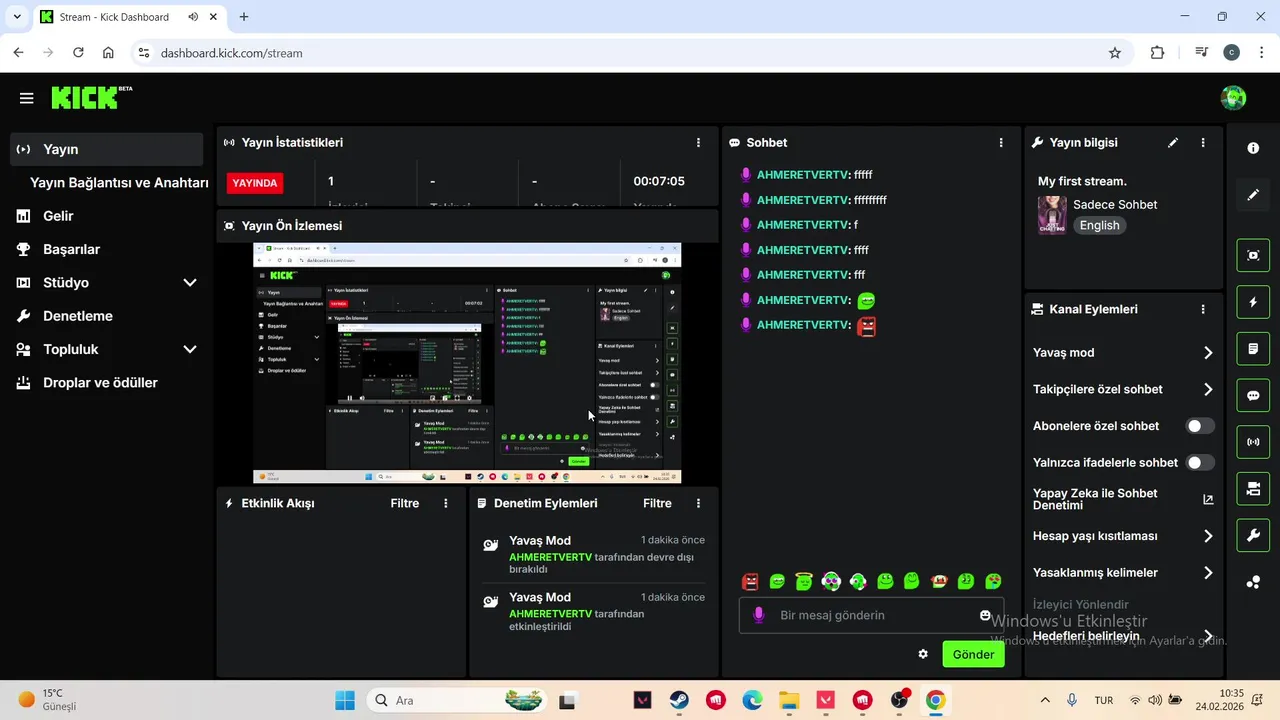
Task: Open chat settings gear icon
Action: click(x=923, y=654)
